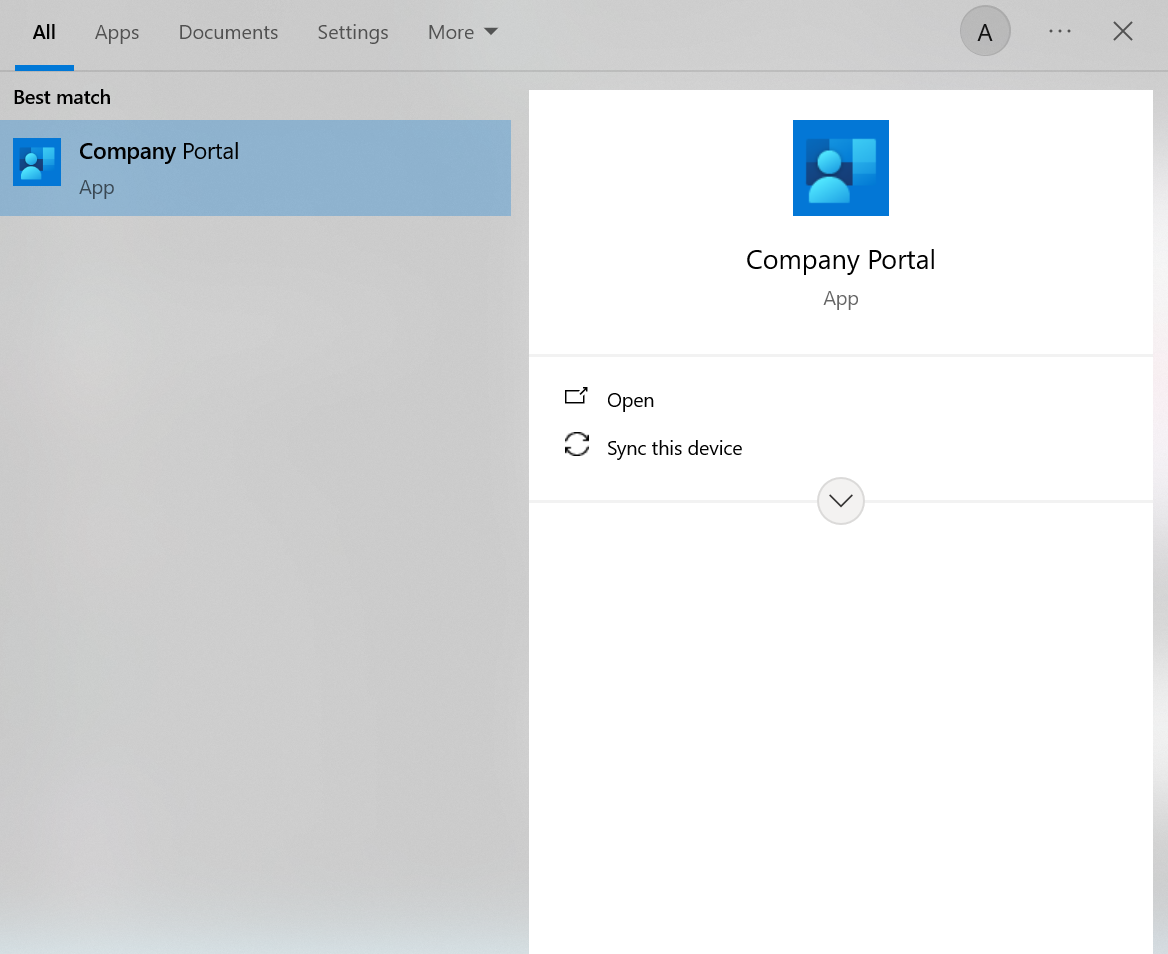Expand more actions with the chevron-down button

tap(840, 501)
